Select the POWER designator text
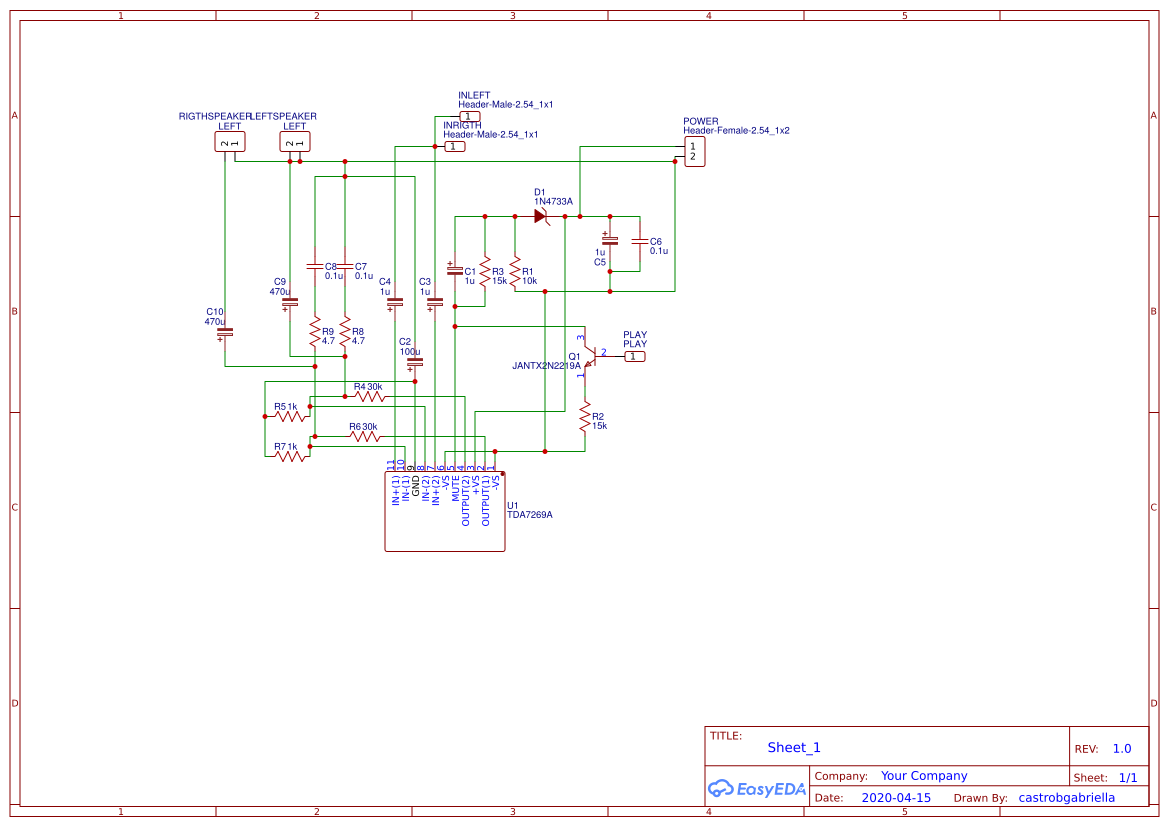Image resolution: width=1169 pixels, height=827 pixels. [701, 121]
